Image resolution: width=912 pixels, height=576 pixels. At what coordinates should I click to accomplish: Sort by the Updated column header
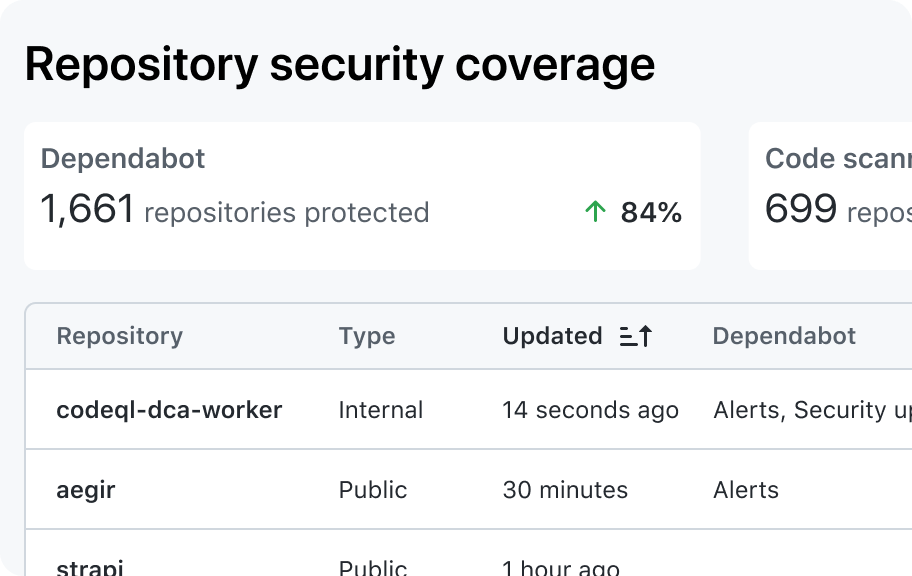552,336
